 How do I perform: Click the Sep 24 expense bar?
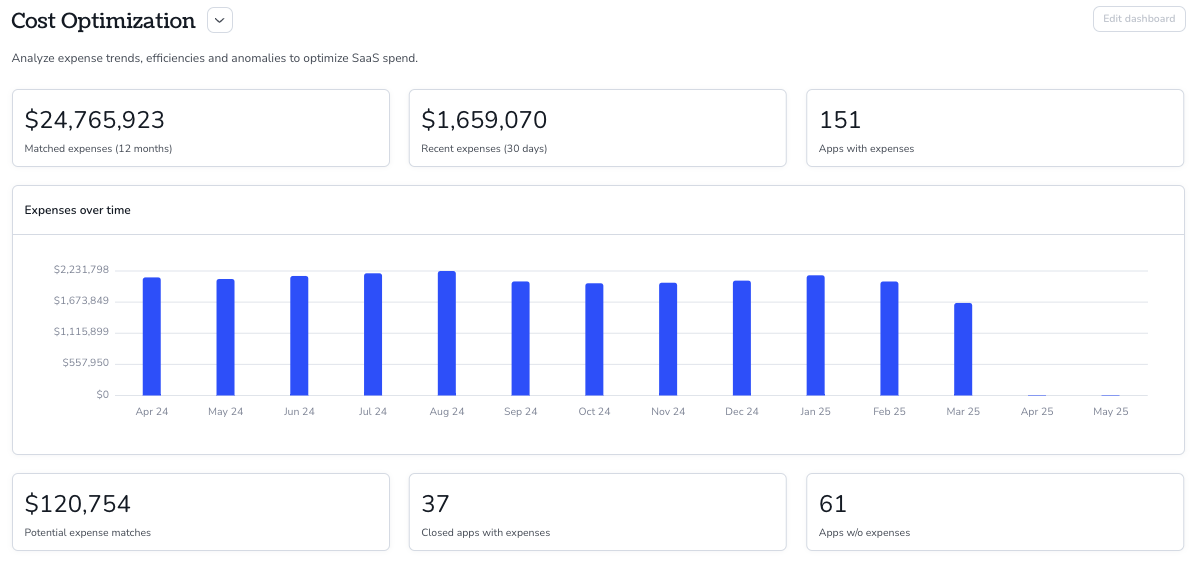coord(520,339)
